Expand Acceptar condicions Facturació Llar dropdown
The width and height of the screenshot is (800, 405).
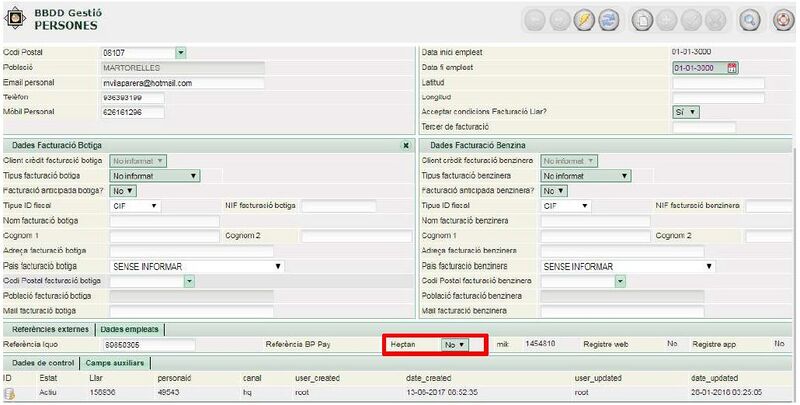pos(686,112)
